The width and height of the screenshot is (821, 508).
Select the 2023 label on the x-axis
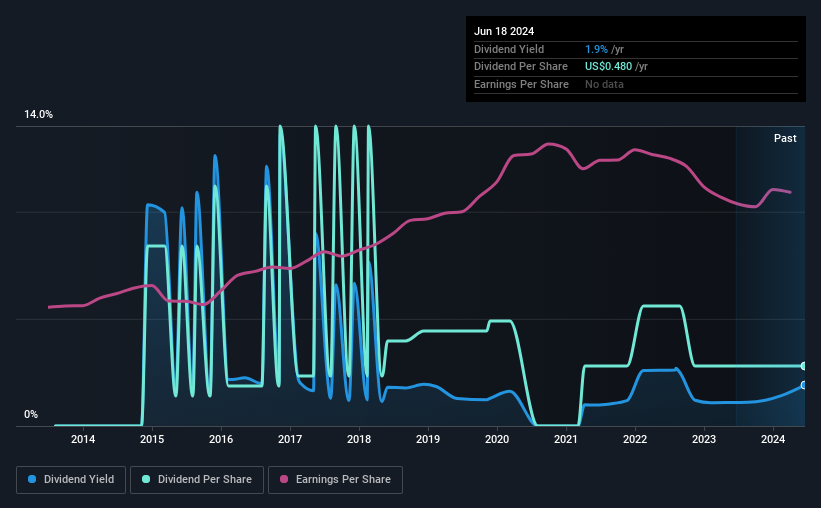[x=704, y=439]
